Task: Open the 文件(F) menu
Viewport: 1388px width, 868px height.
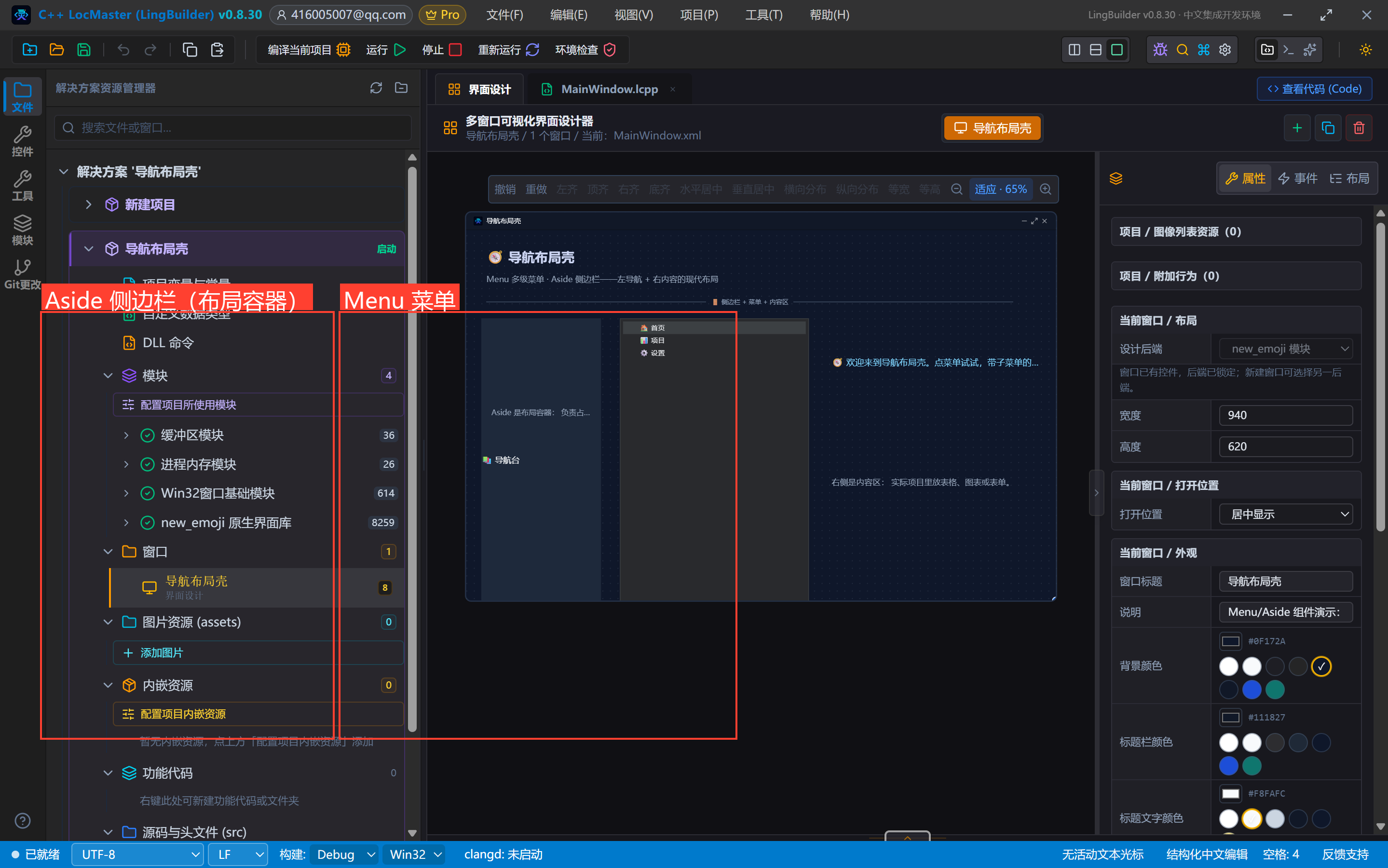Action: point(504,15)
